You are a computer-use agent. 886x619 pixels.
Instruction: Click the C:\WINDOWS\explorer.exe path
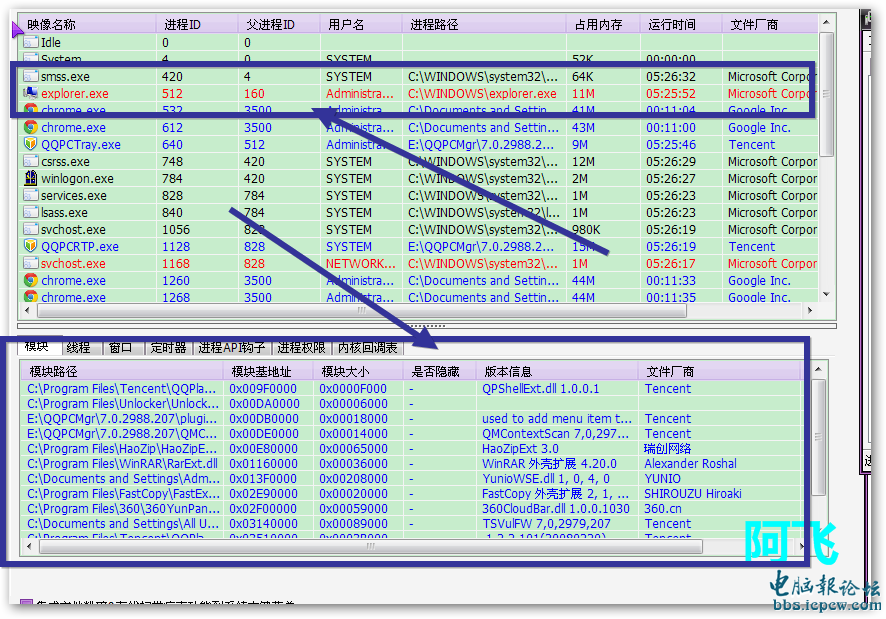(482, 94)
